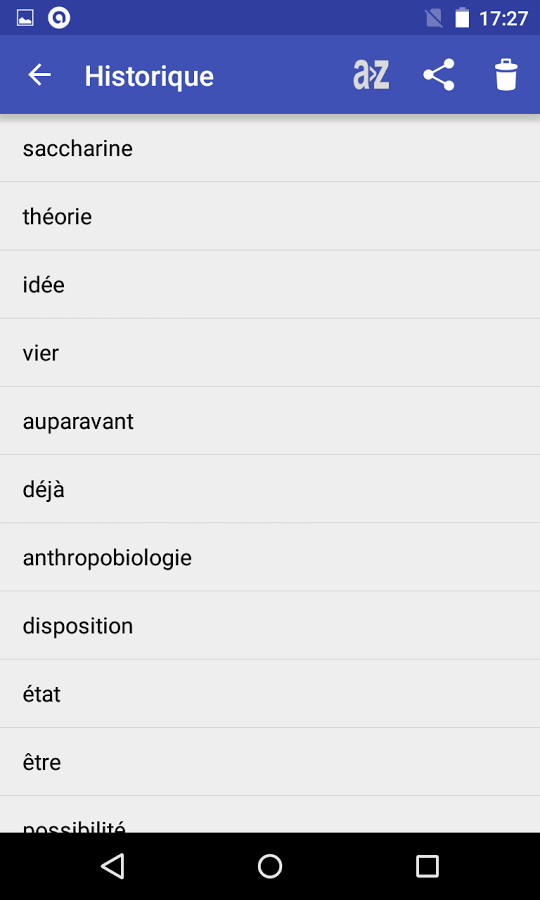This screenshot has height=900, width=540.
Task: Open the image notification in status bar
Action: pyautogui.click(x=25, y=18)
